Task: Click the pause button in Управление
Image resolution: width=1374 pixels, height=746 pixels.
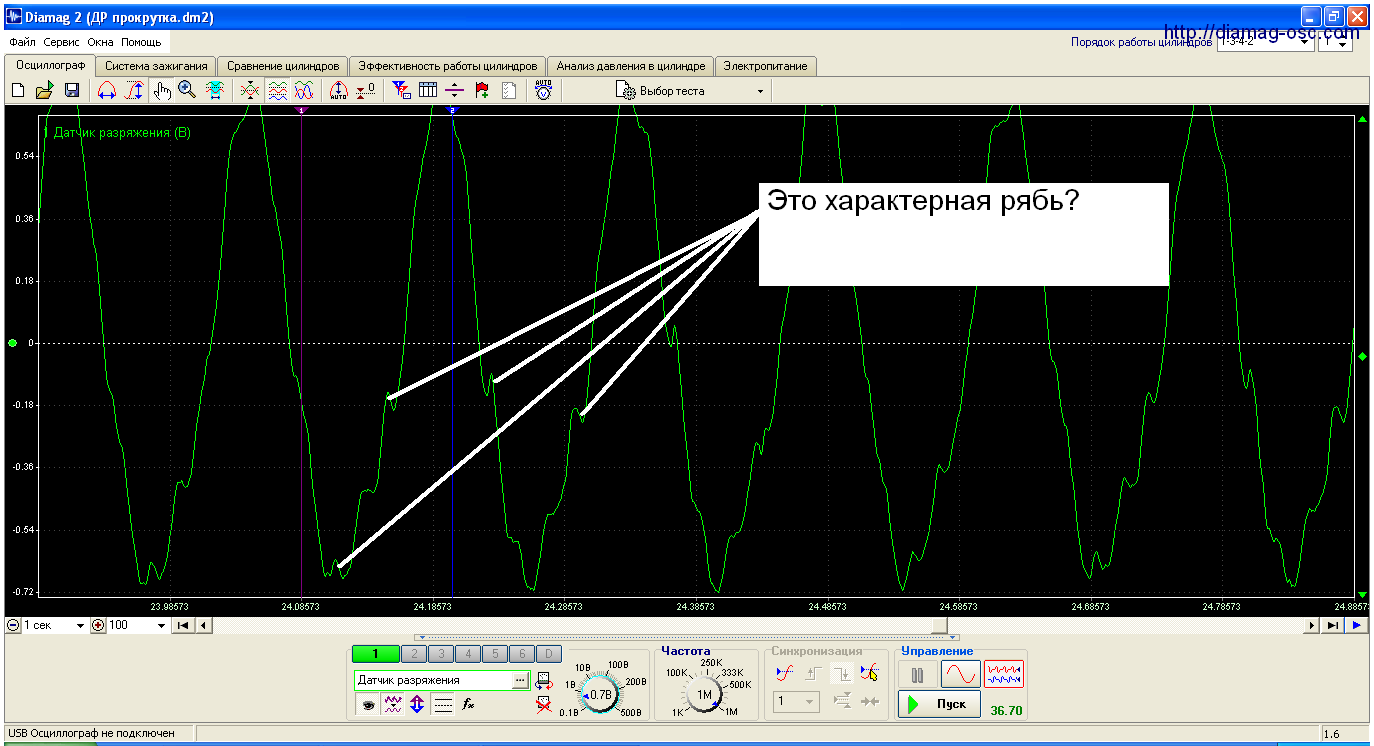Action: point(917,675)
